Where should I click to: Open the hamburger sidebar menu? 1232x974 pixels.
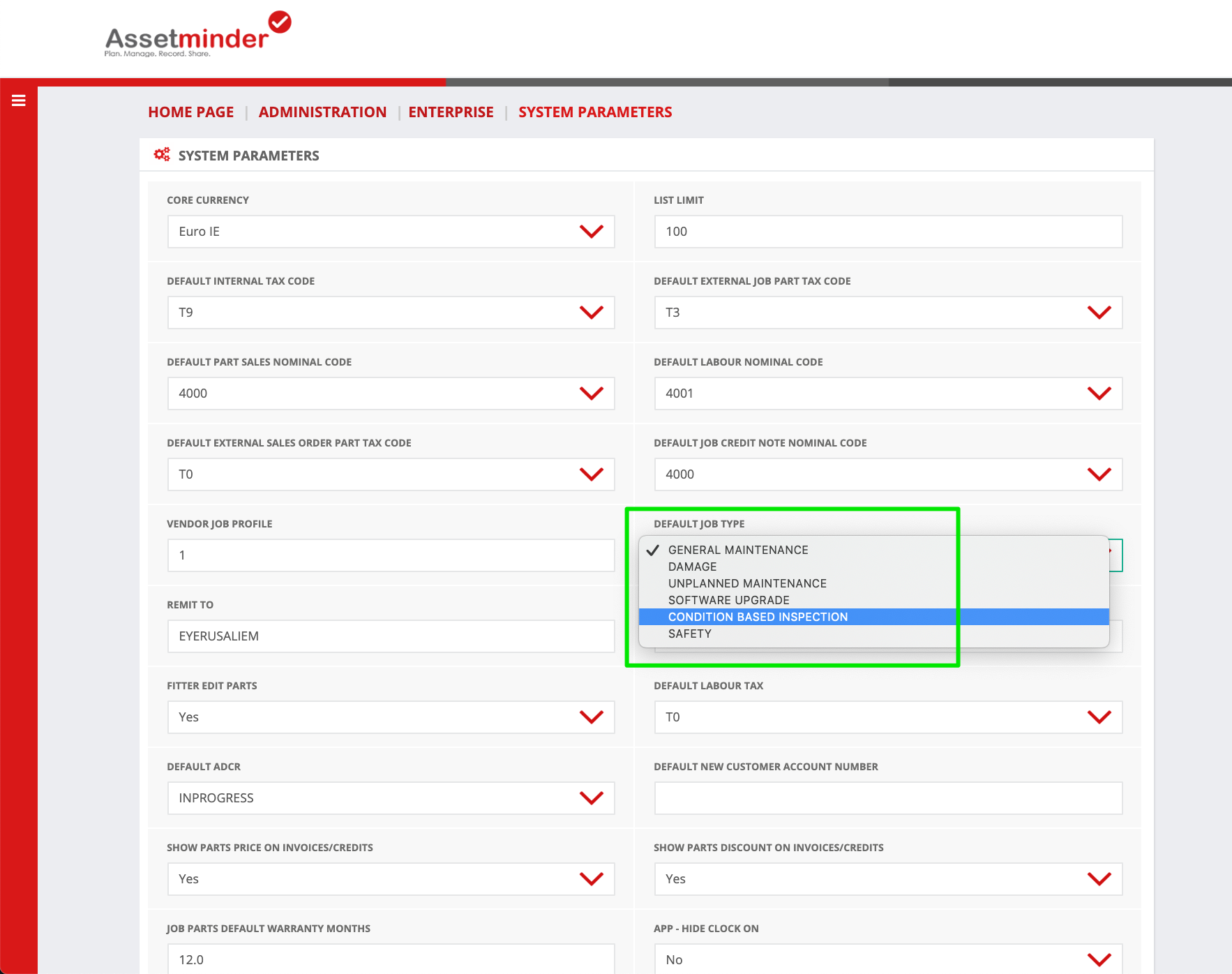19,100
